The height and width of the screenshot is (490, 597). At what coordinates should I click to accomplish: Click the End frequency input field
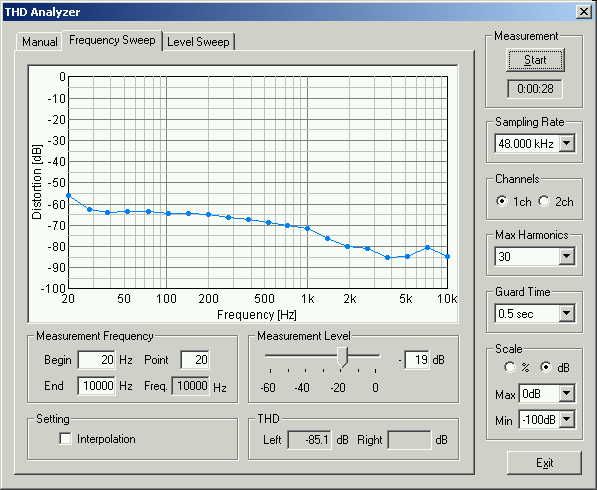tap(96, 386)
